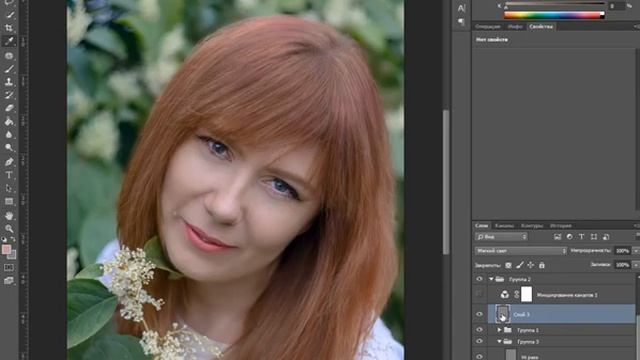Image resolution: width=640 pixels, height=360 pixels.
Task: Select the Zoom tool
Action: [9, 229]
